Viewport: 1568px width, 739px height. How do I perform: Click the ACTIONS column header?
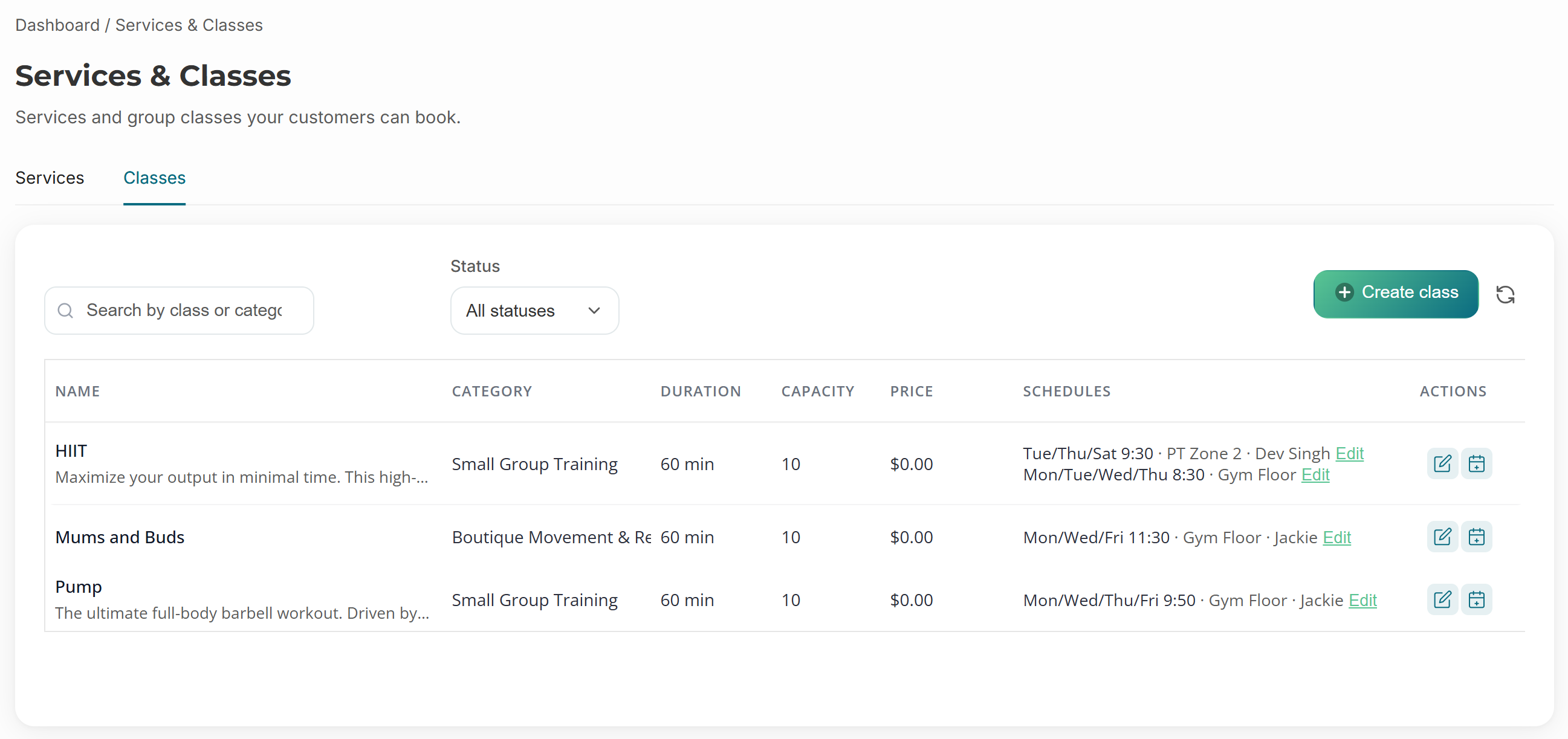point(1453,391)
